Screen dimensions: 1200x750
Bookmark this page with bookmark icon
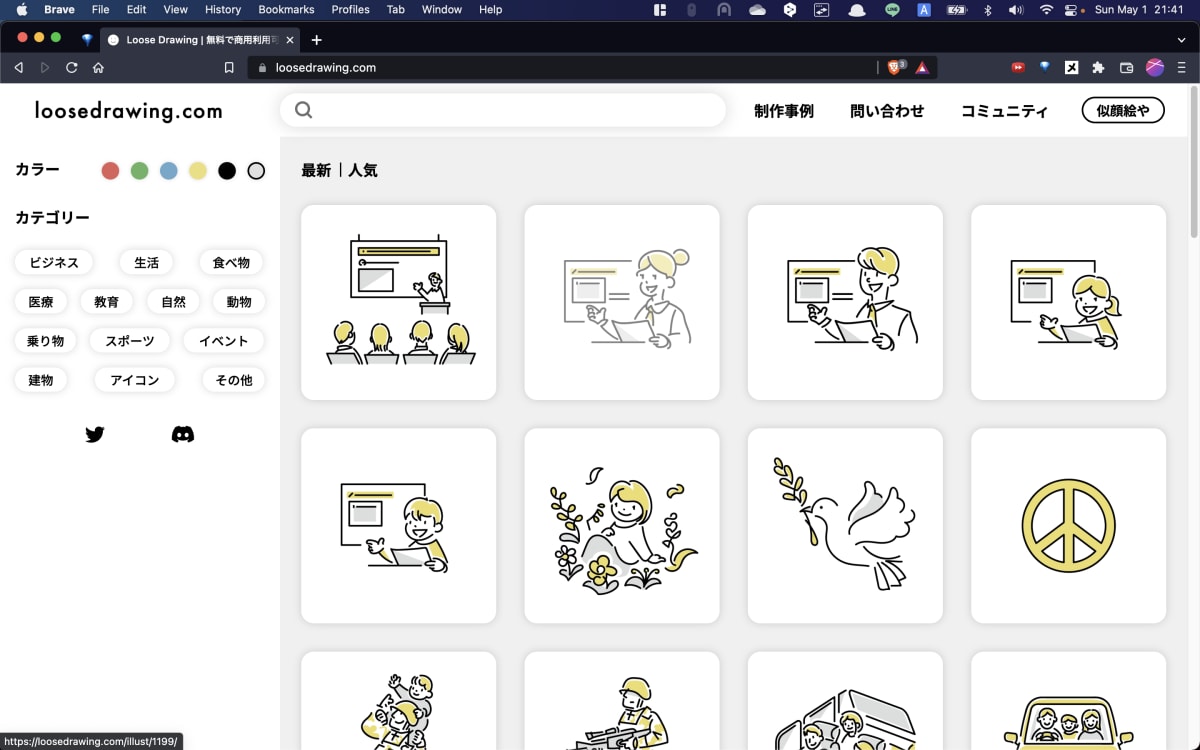pos(229,68)
